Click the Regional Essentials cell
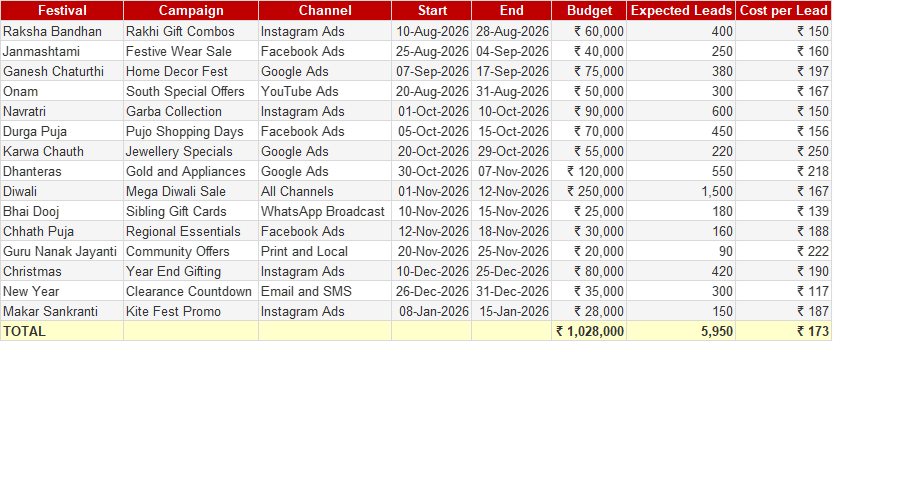 click(191, 231)
